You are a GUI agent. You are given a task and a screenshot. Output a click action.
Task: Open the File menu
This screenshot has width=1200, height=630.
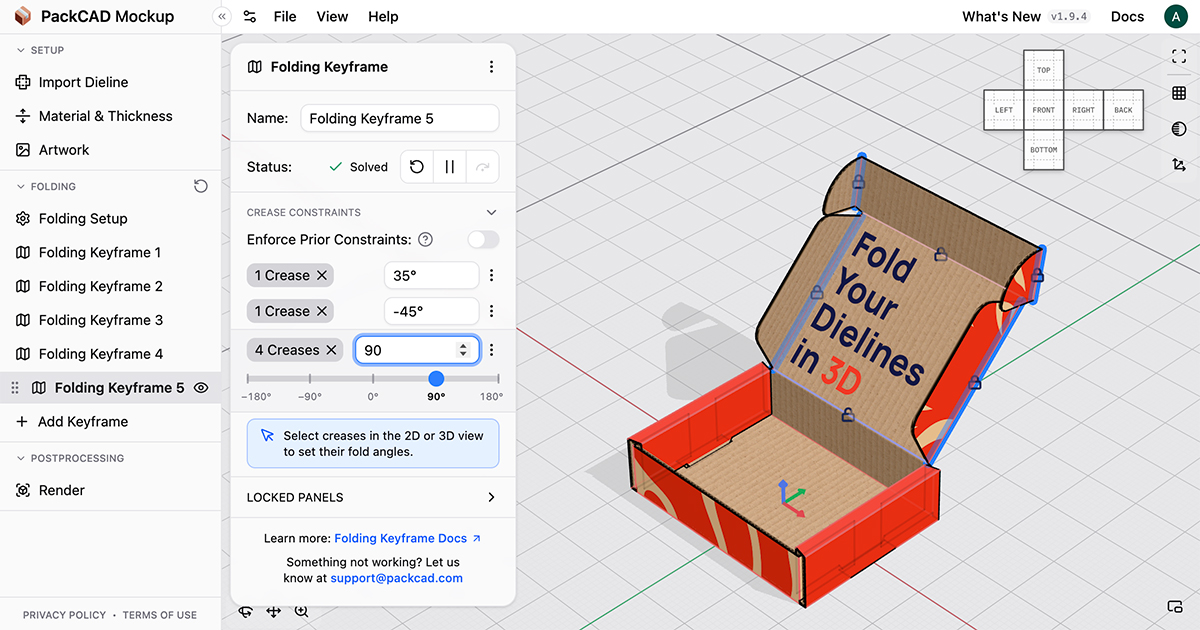[x=285, y=16]
